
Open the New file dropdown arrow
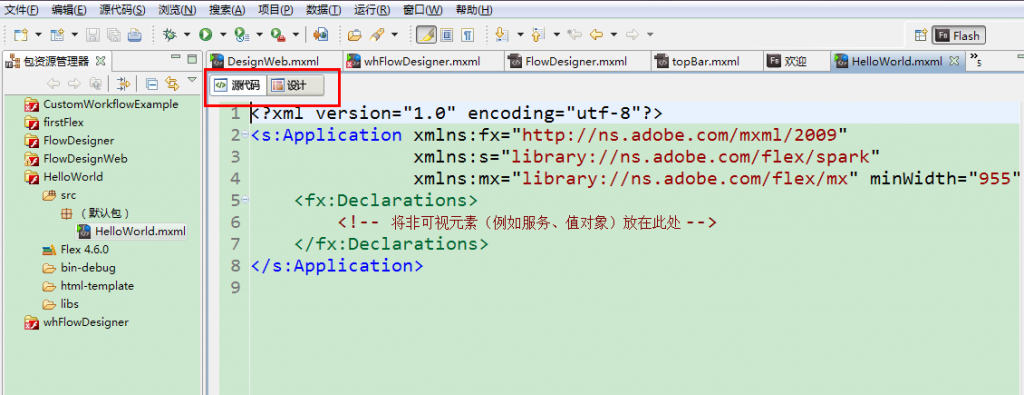[x=39, y=35]
